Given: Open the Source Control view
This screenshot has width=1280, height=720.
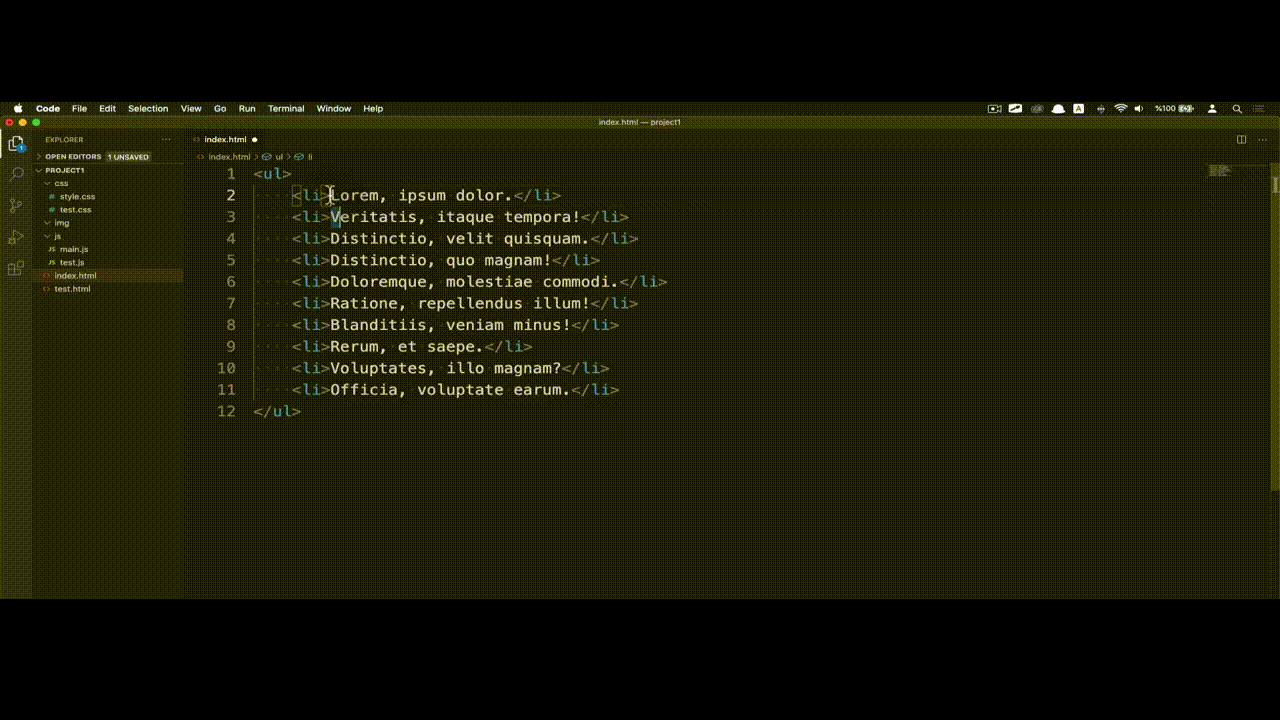Looking at the screenshot, I should pos(16,205).
